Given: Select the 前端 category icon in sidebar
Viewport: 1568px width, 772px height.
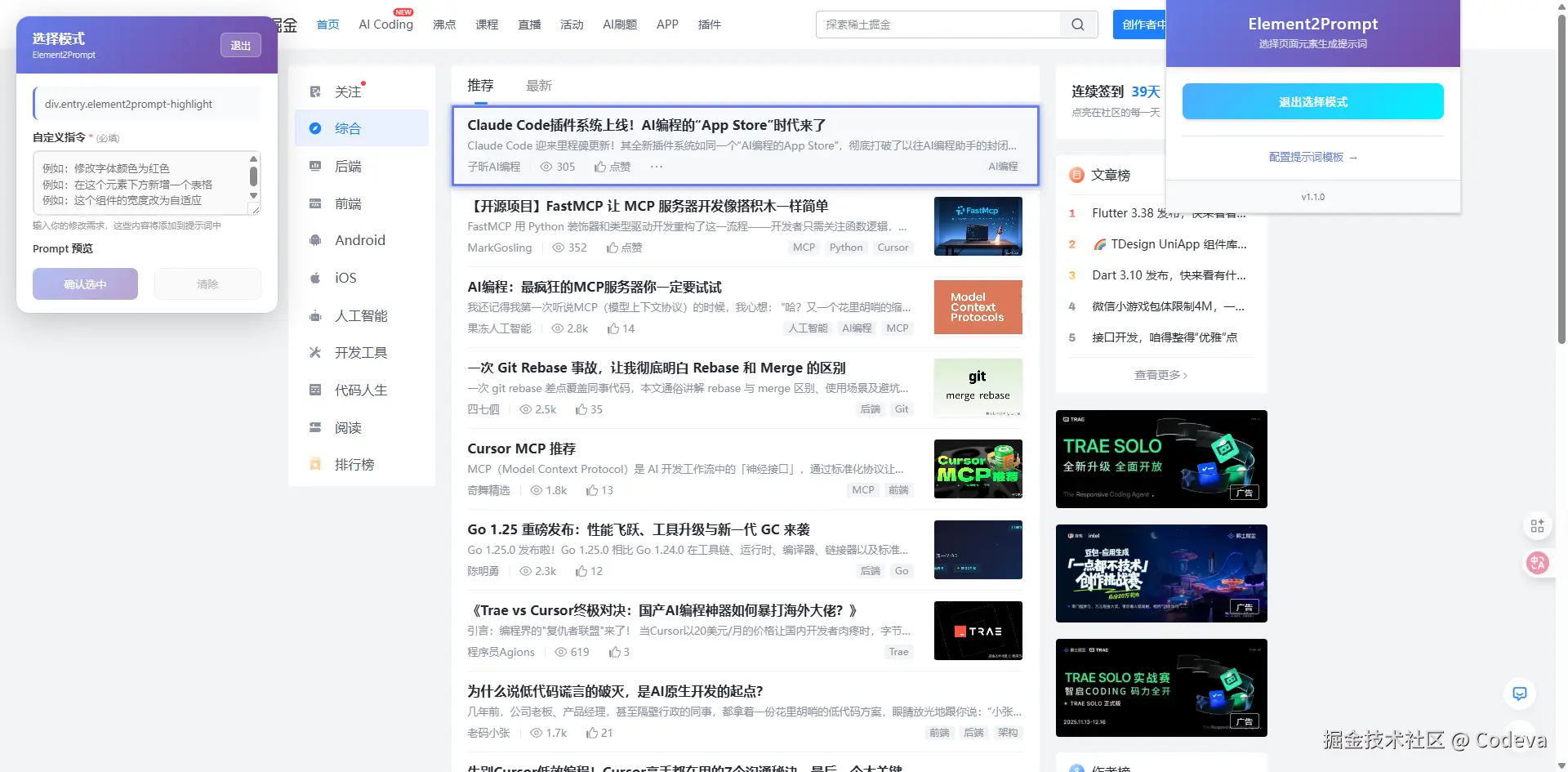Looking at the screenshot, I should point(315,203).
